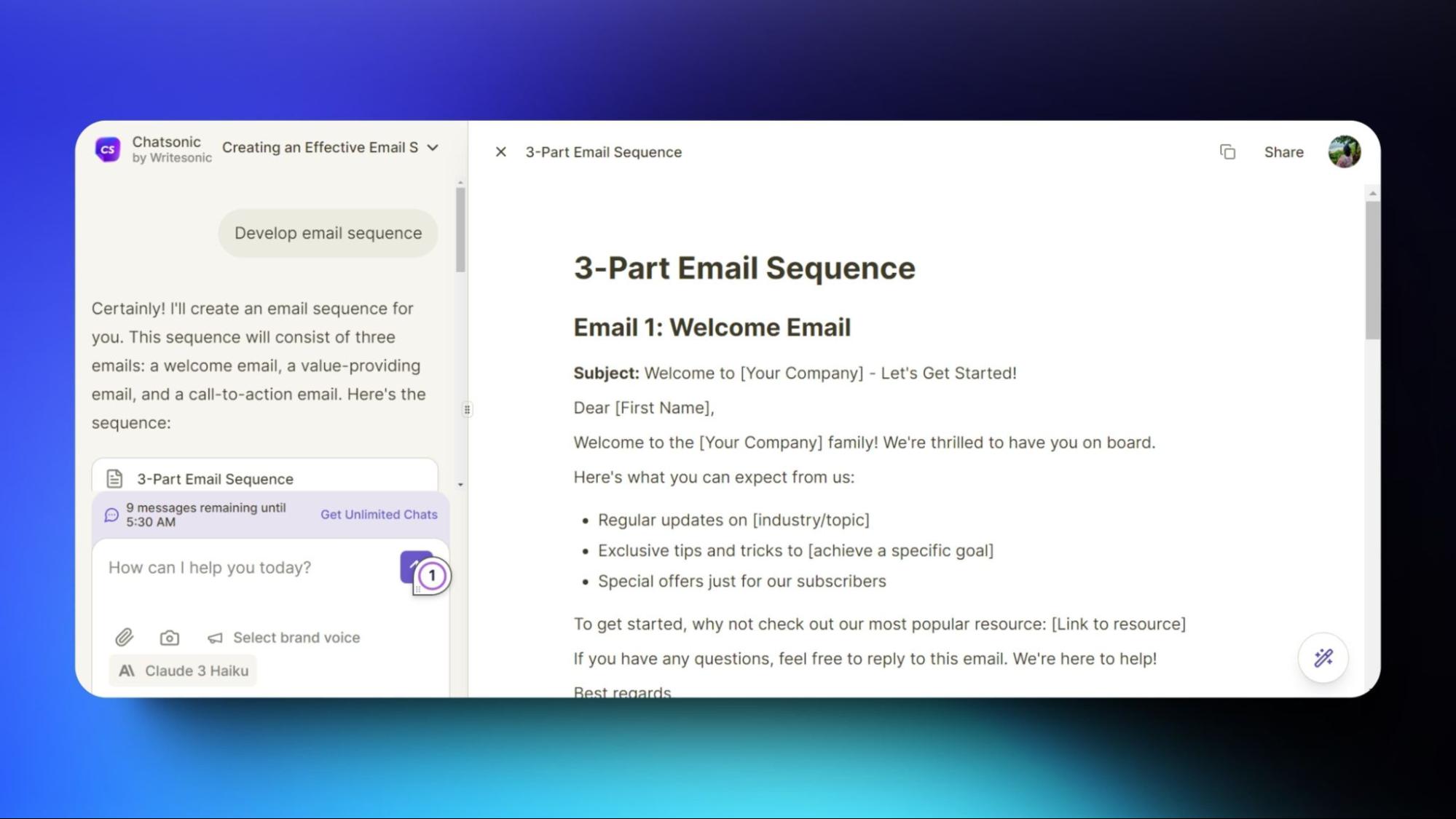Select the magic wand/edit icon bottom right
Image resolution: width=1456 pixels, height=819 pixels.
(1323, 657)
